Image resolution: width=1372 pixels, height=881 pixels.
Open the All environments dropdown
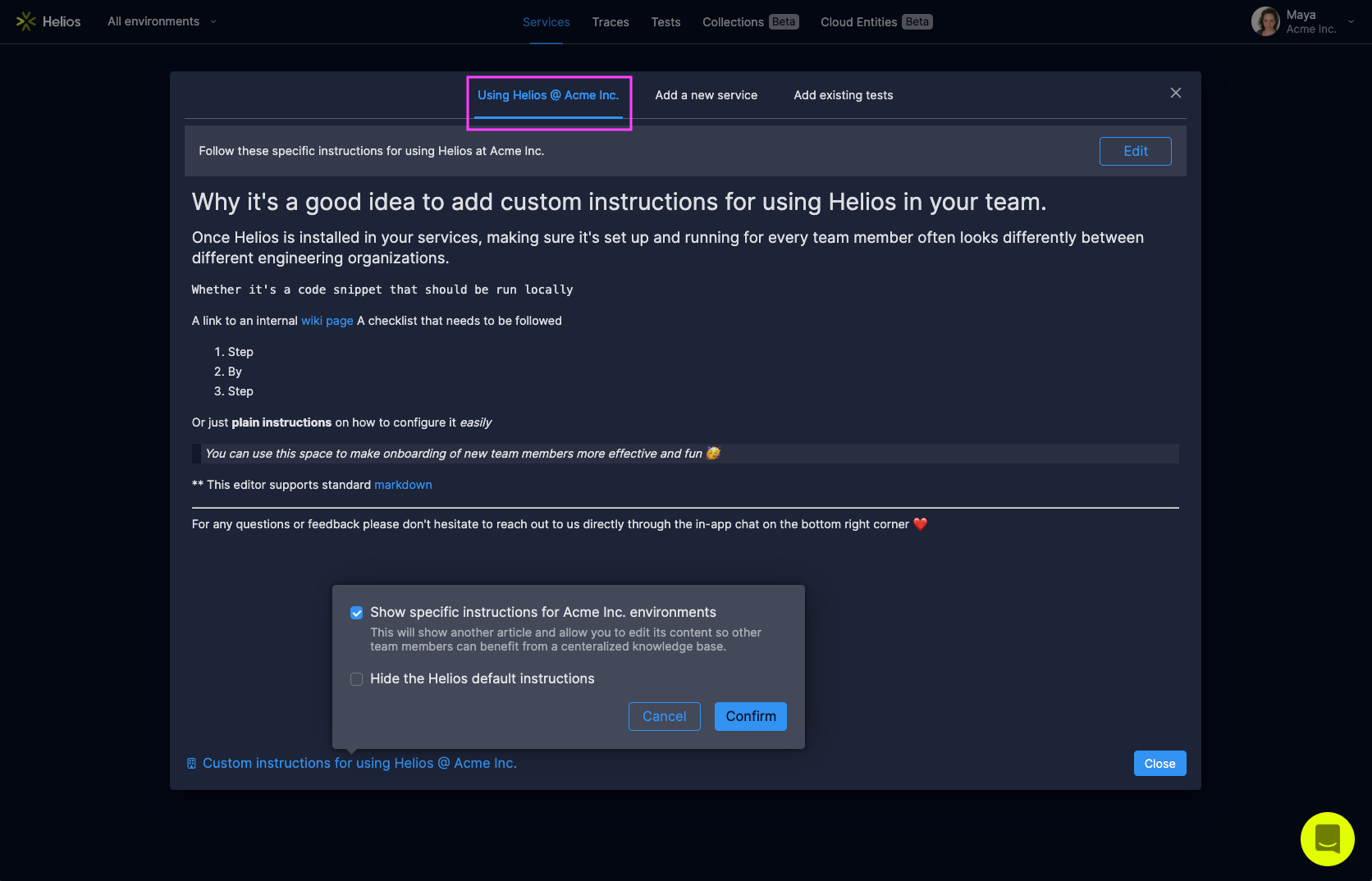[x=162, y=21]
